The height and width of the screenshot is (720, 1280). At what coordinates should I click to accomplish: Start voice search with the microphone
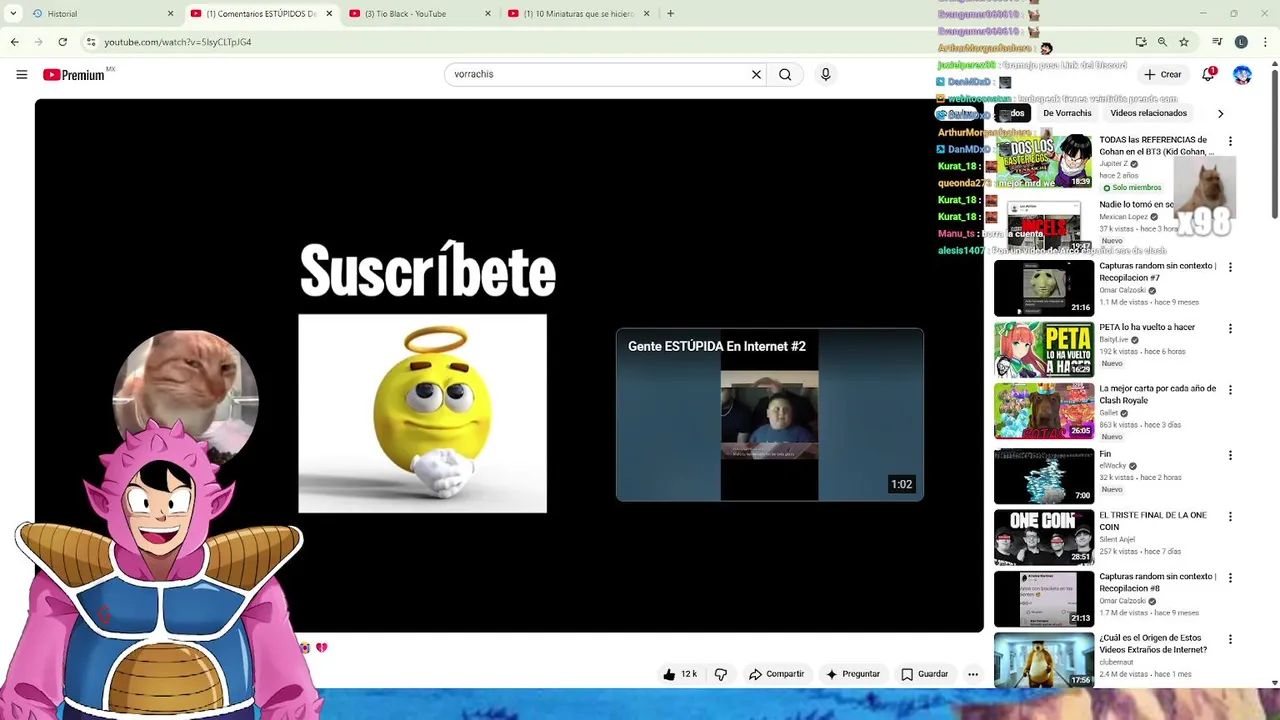[825, 74]
